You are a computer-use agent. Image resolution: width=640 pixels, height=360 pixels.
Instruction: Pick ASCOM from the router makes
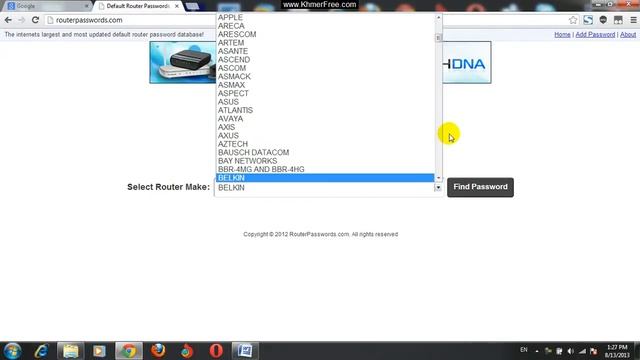coord(325,68)
